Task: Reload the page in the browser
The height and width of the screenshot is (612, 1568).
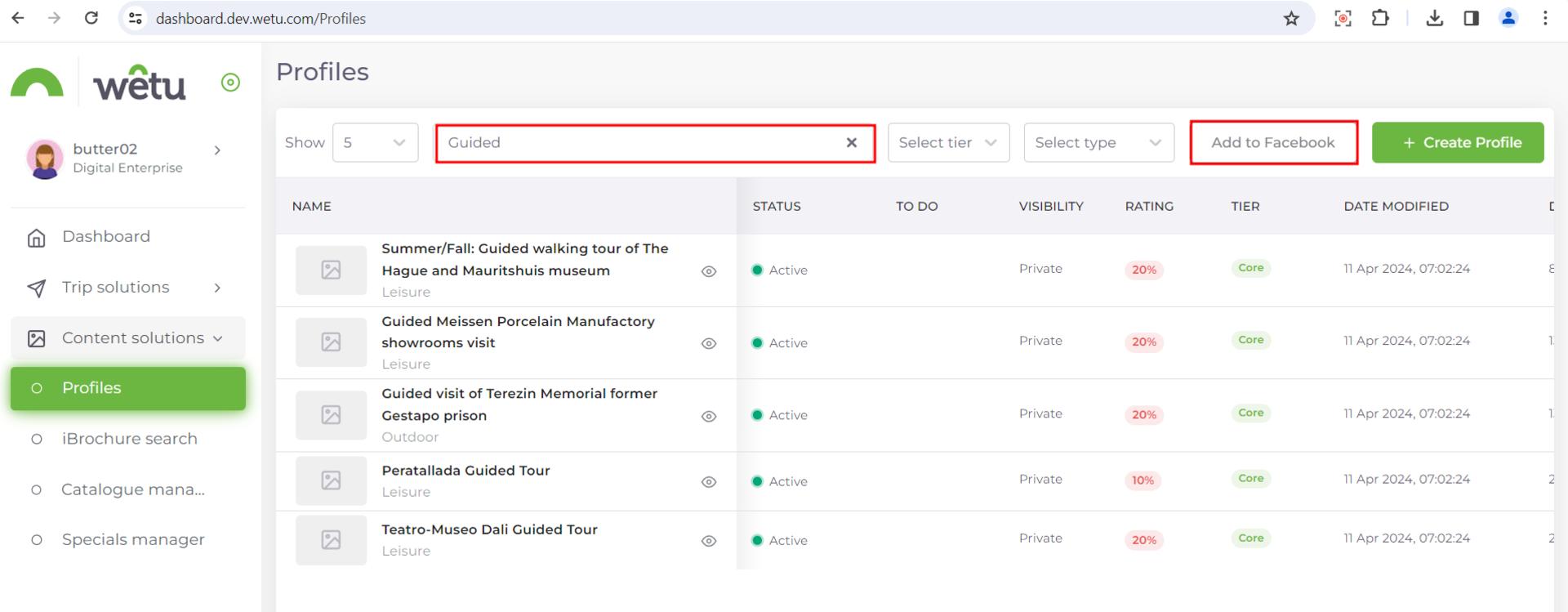Action: (x=91, y=19)
